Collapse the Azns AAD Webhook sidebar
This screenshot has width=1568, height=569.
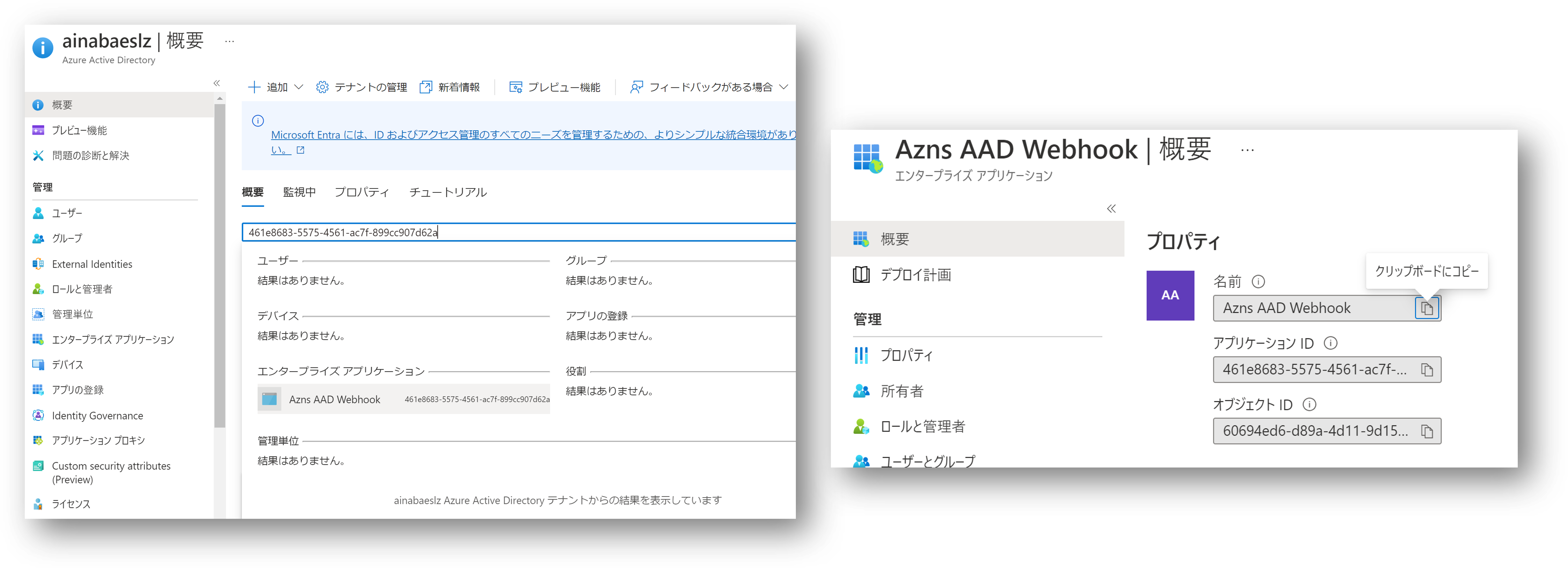1112,209
